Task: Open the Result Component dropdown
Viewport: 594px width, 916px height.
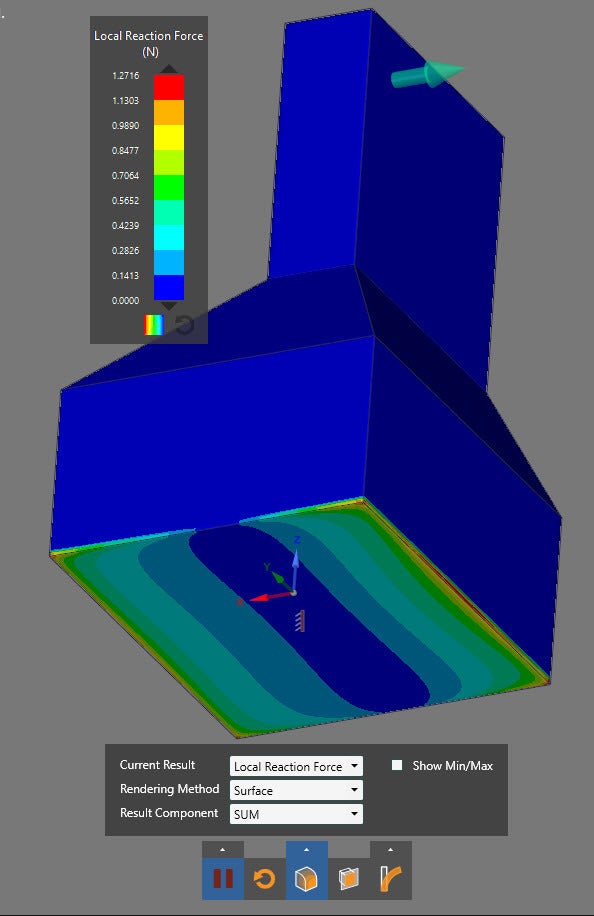Action: pyautogui.click(x=296, y=814)
